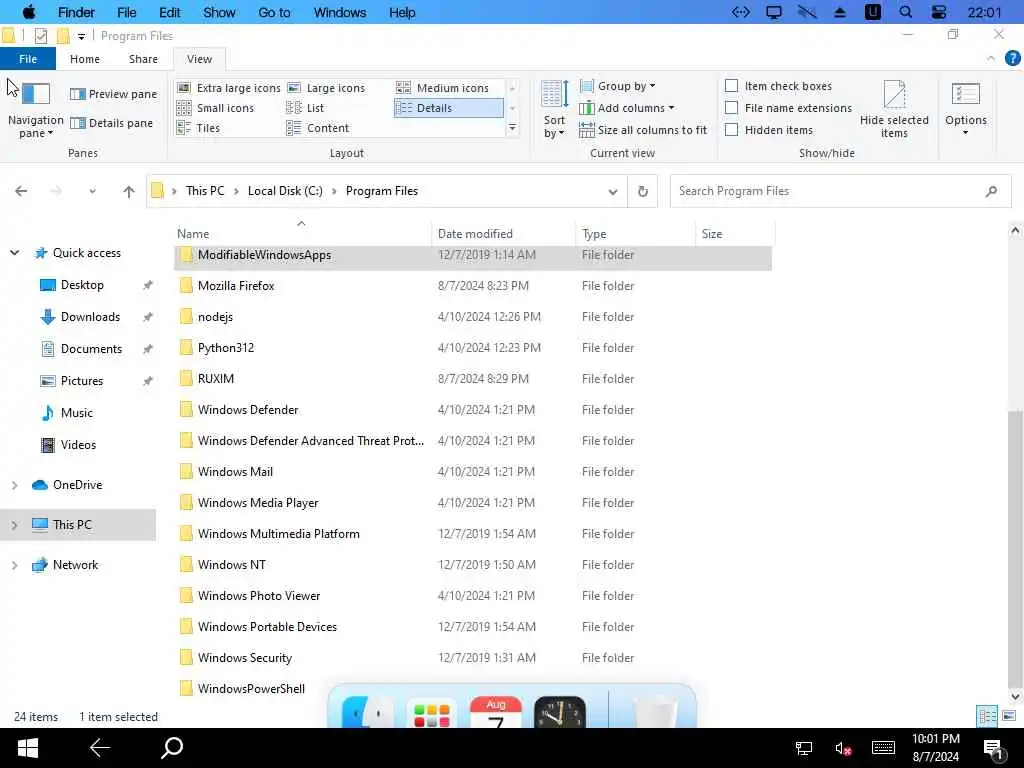Open the Sort by menu
Viewport: 1024px width, 768px height.
pyautogui.click(x=554, y=109)
